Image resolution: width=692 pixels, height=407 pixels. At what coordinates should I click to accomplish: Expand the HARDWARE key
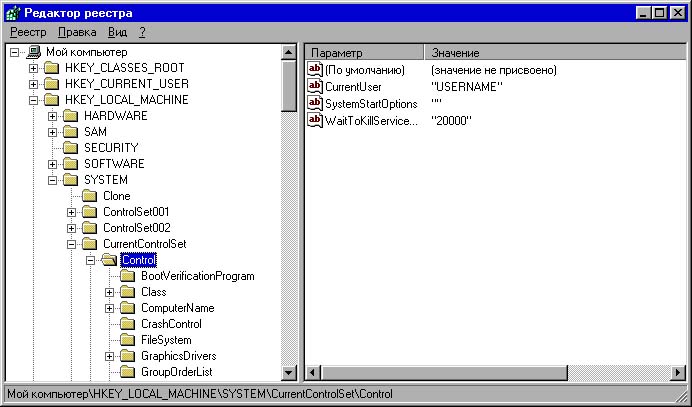(x=53, y=117)
